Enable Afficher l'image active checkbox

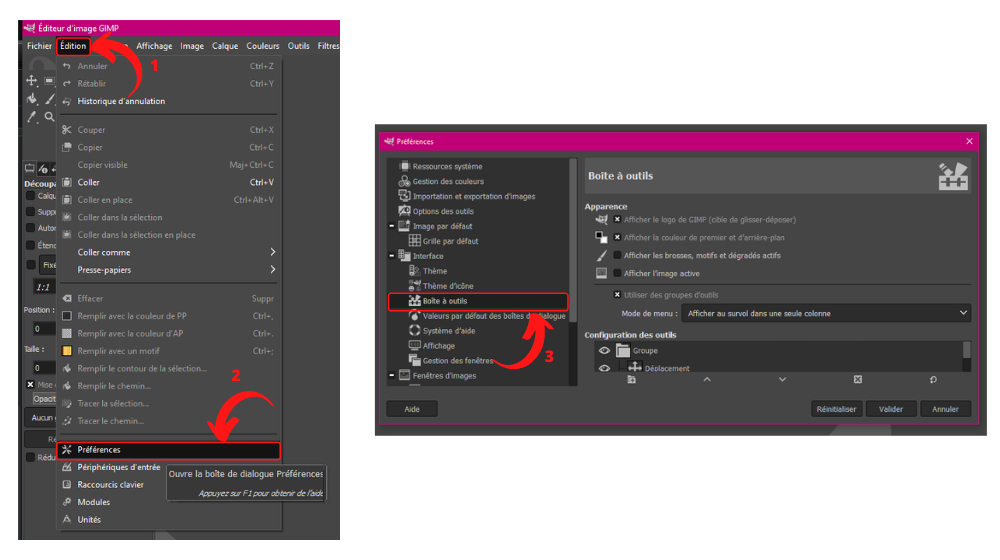pos(617,273)
